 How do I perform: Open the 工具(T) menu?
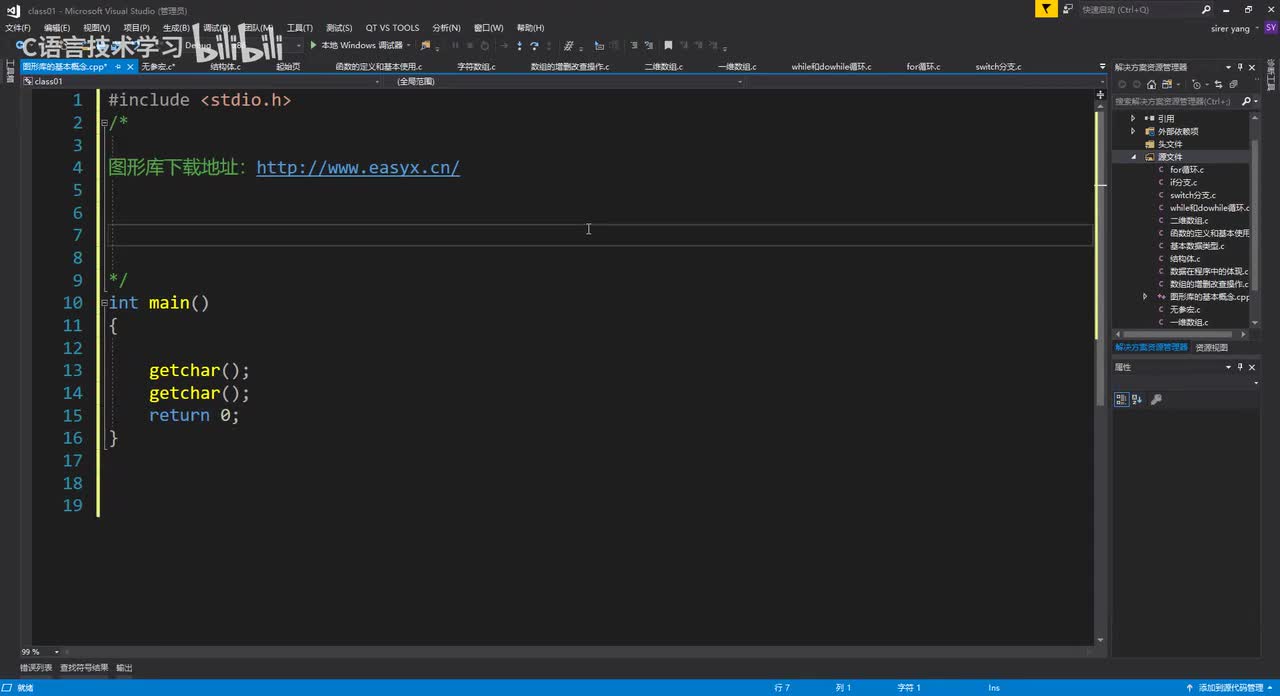(x=300, y=28)
